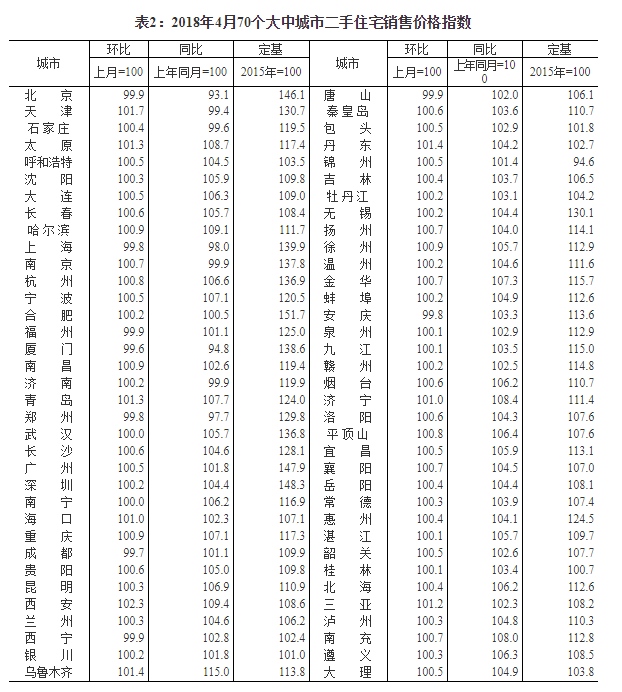Click the left '2015年=100' subheader
This screenshot has width=622, height=692.
point(271,72)
